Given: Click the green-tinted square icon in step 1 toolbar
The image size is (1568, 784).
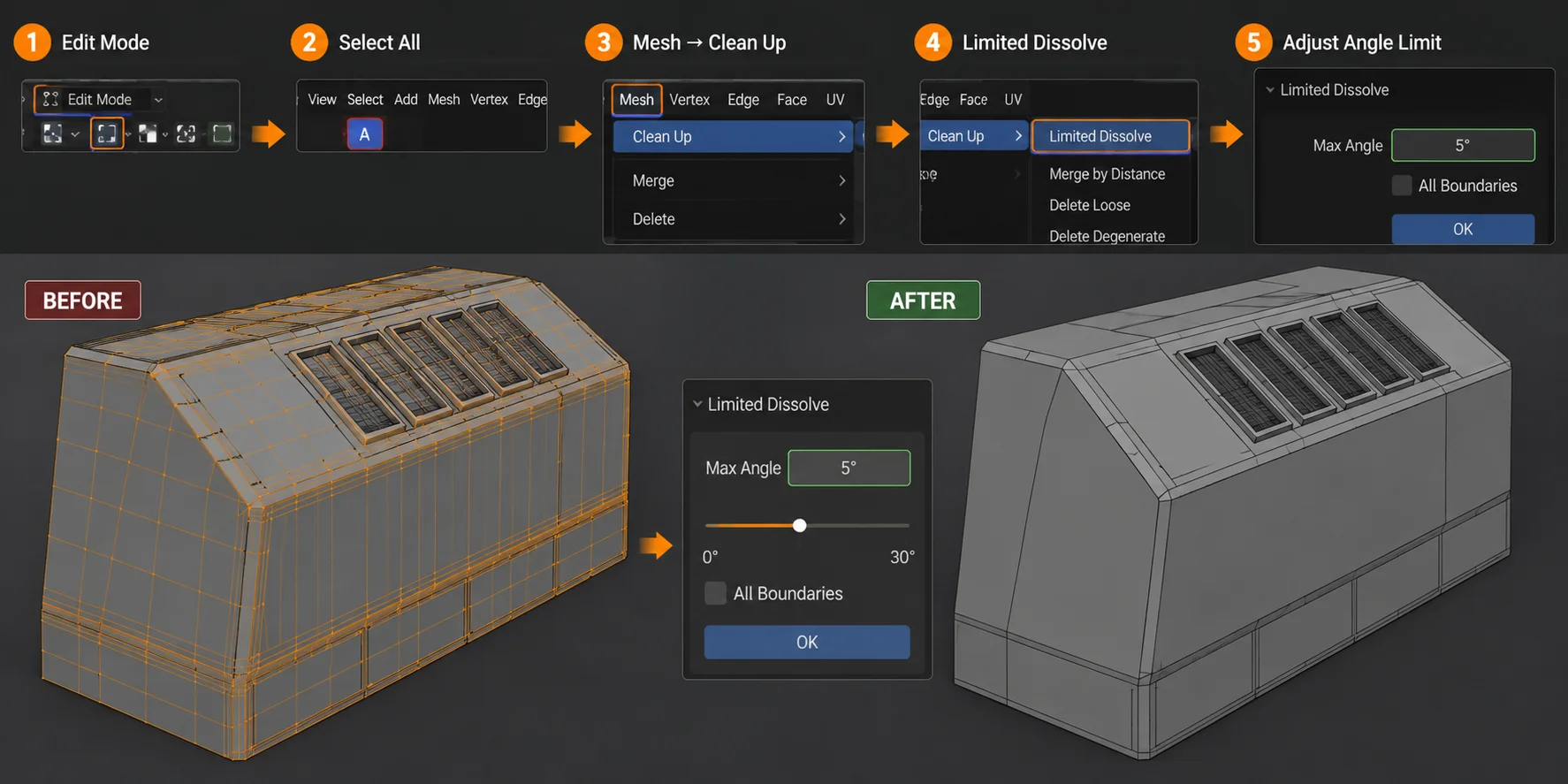Looking at the screenshot, I should pos(223,133).
